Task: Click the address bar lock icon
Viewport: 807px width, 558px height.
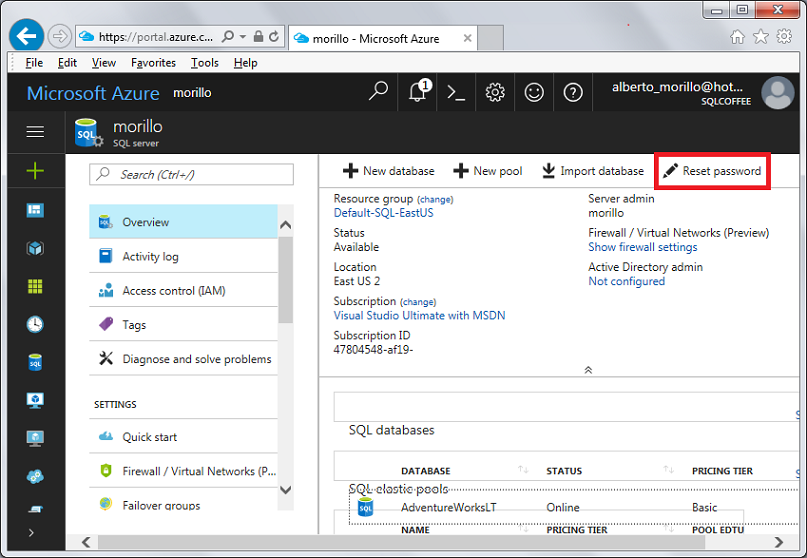Action: point(258,36)
